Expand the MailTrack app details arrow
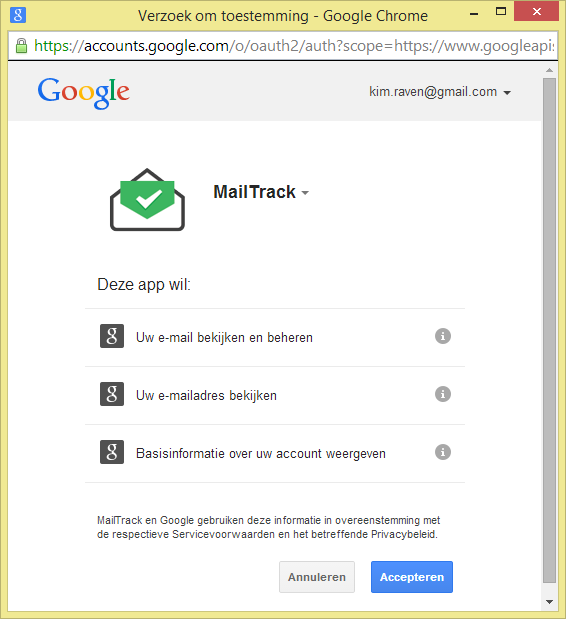566x619 pixels. 305,193
